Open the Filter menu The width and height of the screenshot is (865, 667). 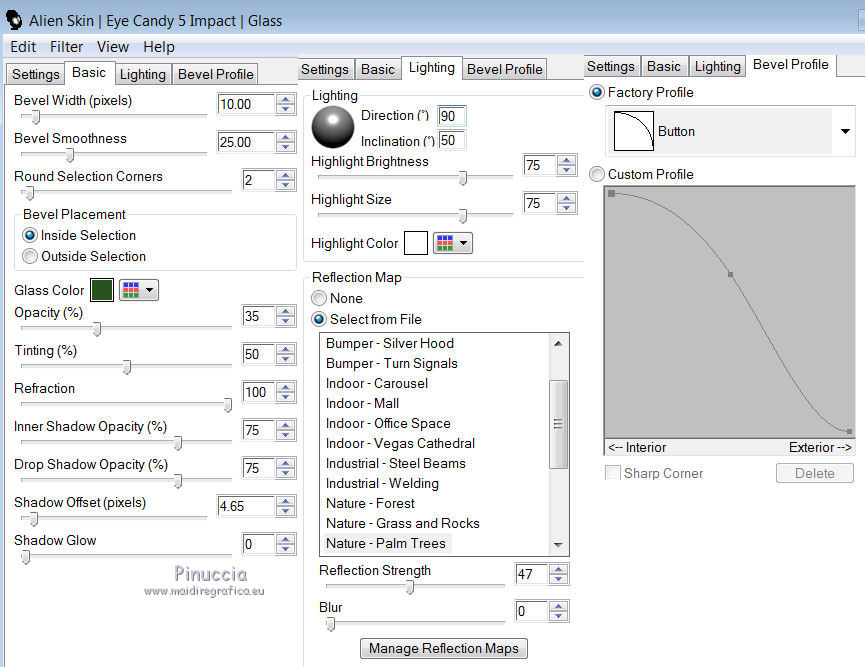(66, 47)
